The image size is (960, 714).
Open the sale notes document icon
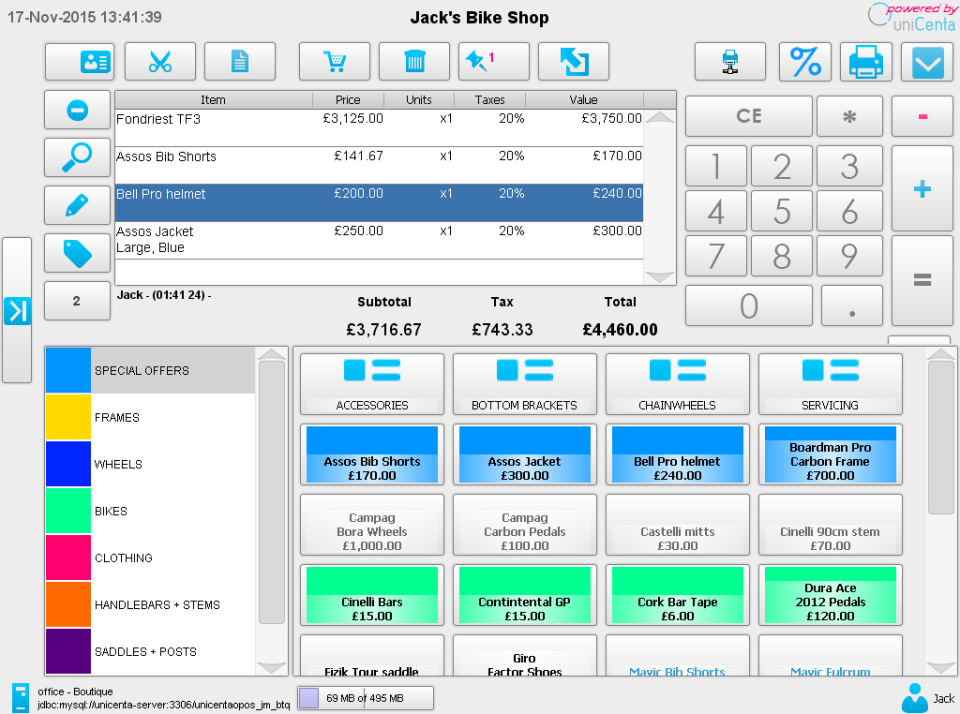click(238, 61)
